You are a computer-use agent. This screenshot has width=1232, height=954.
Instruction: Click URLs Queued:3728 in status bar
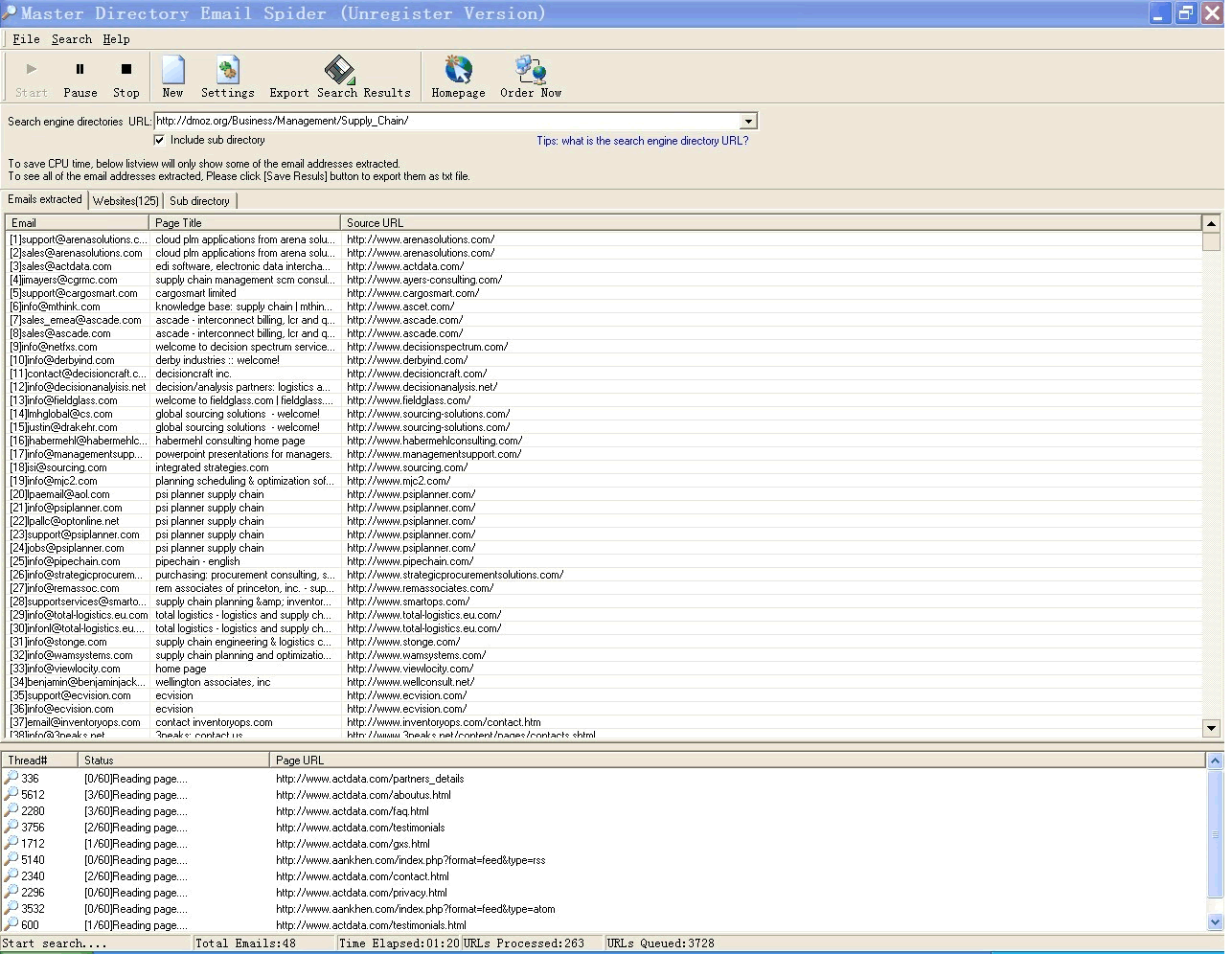point(661,943)
